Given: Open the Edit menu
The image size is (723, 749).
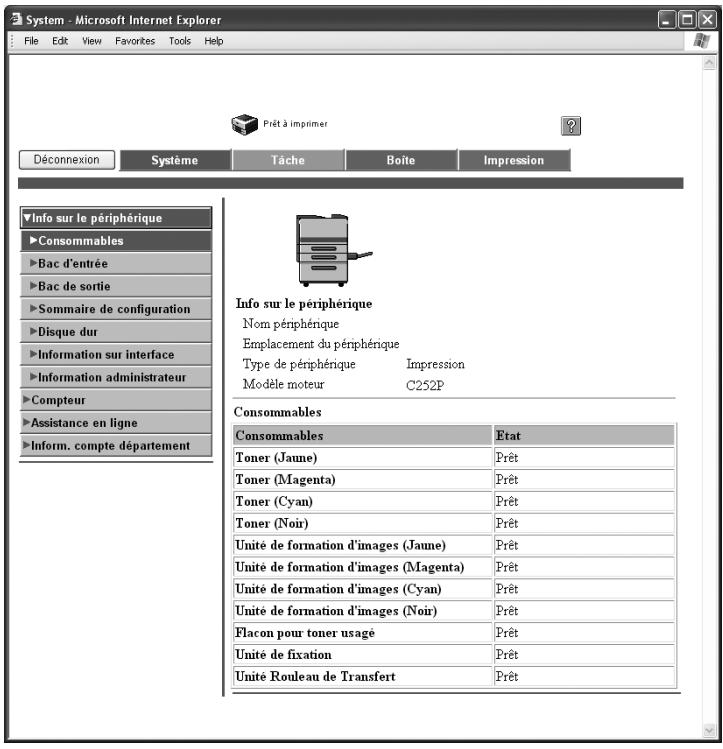Looking at the screenshot, I should (x=60, y=41).
